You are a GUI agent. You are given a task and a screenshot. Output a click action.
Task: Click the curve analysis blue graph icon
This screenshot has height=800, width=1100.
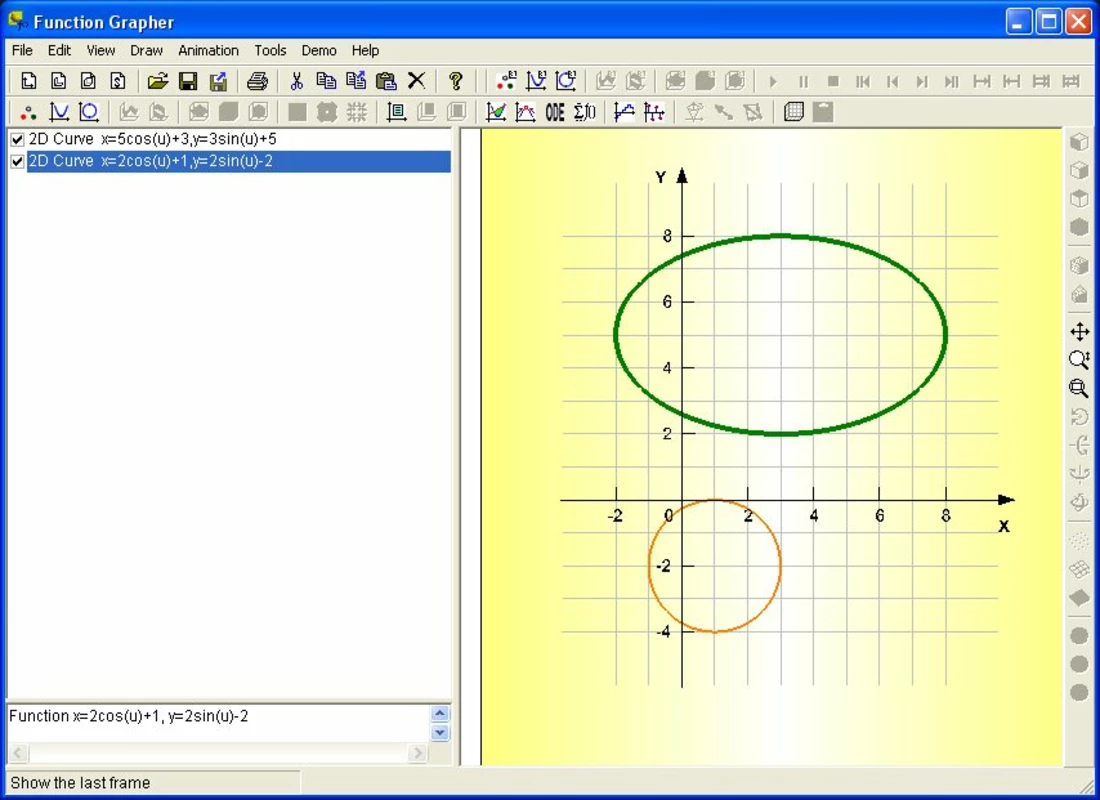tap(624, 112)
